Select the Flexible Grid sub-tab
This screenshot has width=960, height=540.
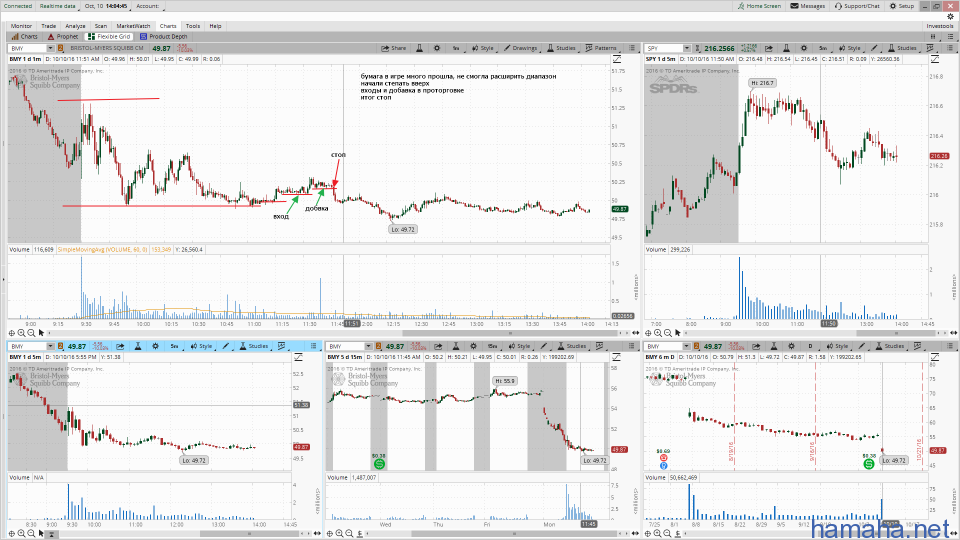(x=109, y=37)
